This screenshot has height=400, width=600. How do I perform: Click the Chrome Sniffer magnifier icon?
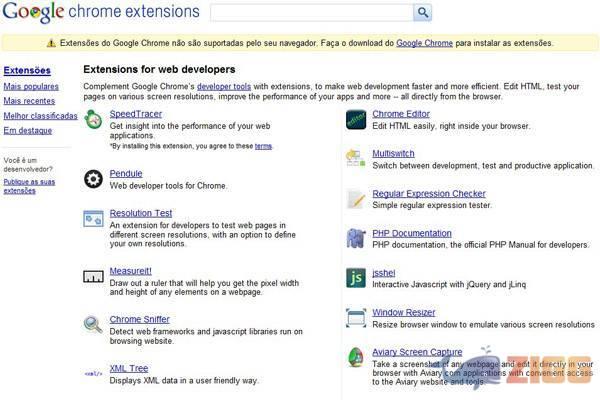pos(93,325)
